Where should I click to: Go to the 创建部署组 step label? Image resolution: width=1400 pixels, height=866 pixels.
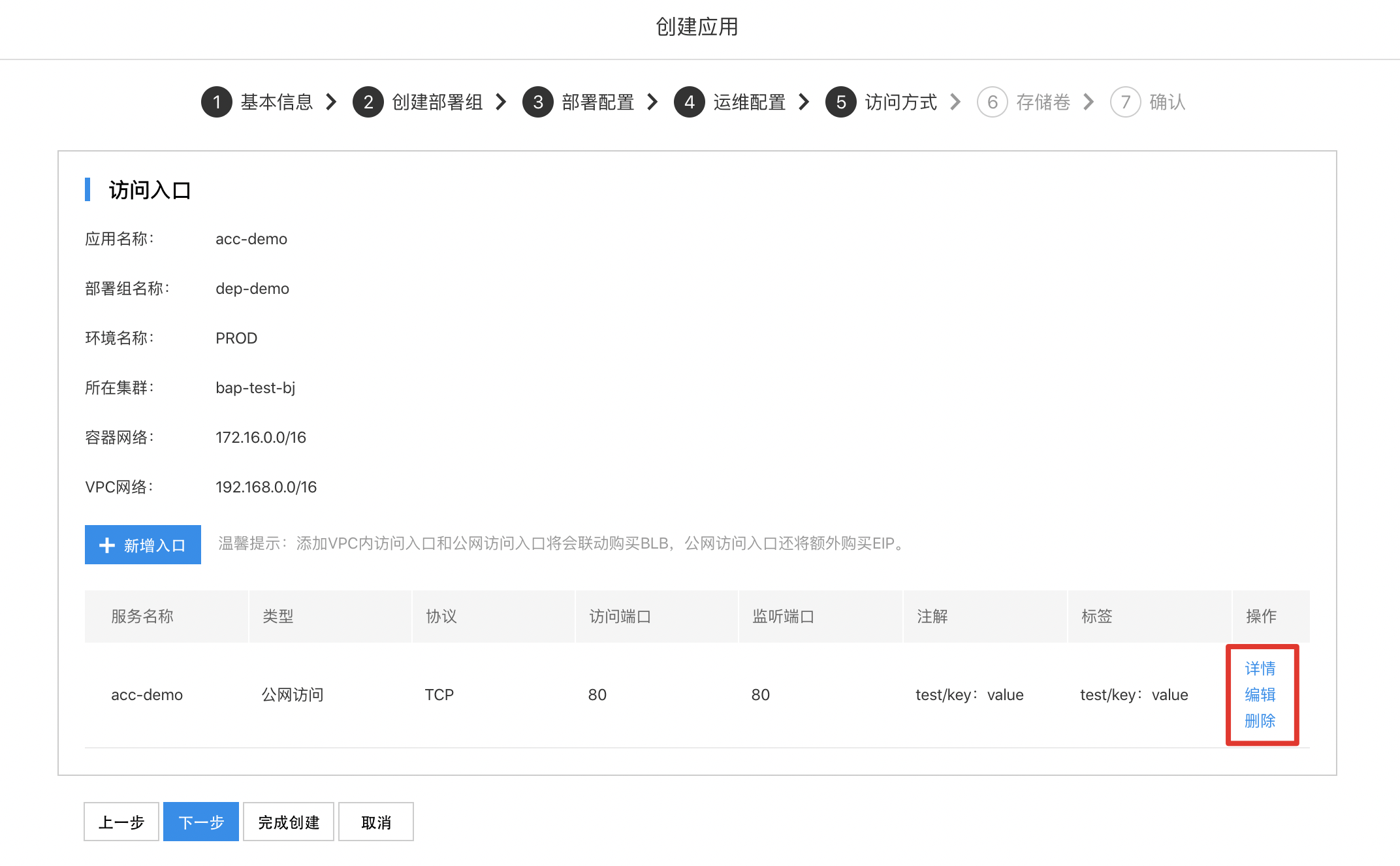[x=438, y=102]
